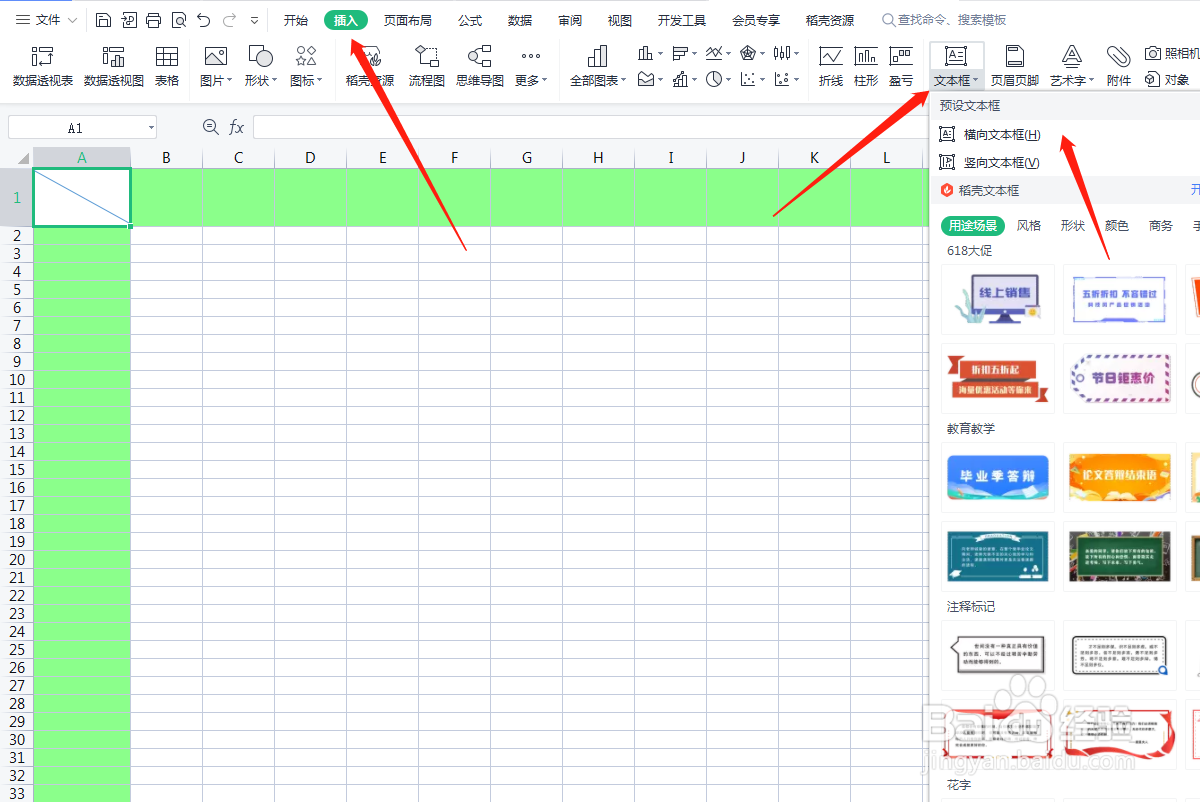Expand the quick access toolbar customize arrow
Viewport: 1200px width, 802px height.
(255, 20)
